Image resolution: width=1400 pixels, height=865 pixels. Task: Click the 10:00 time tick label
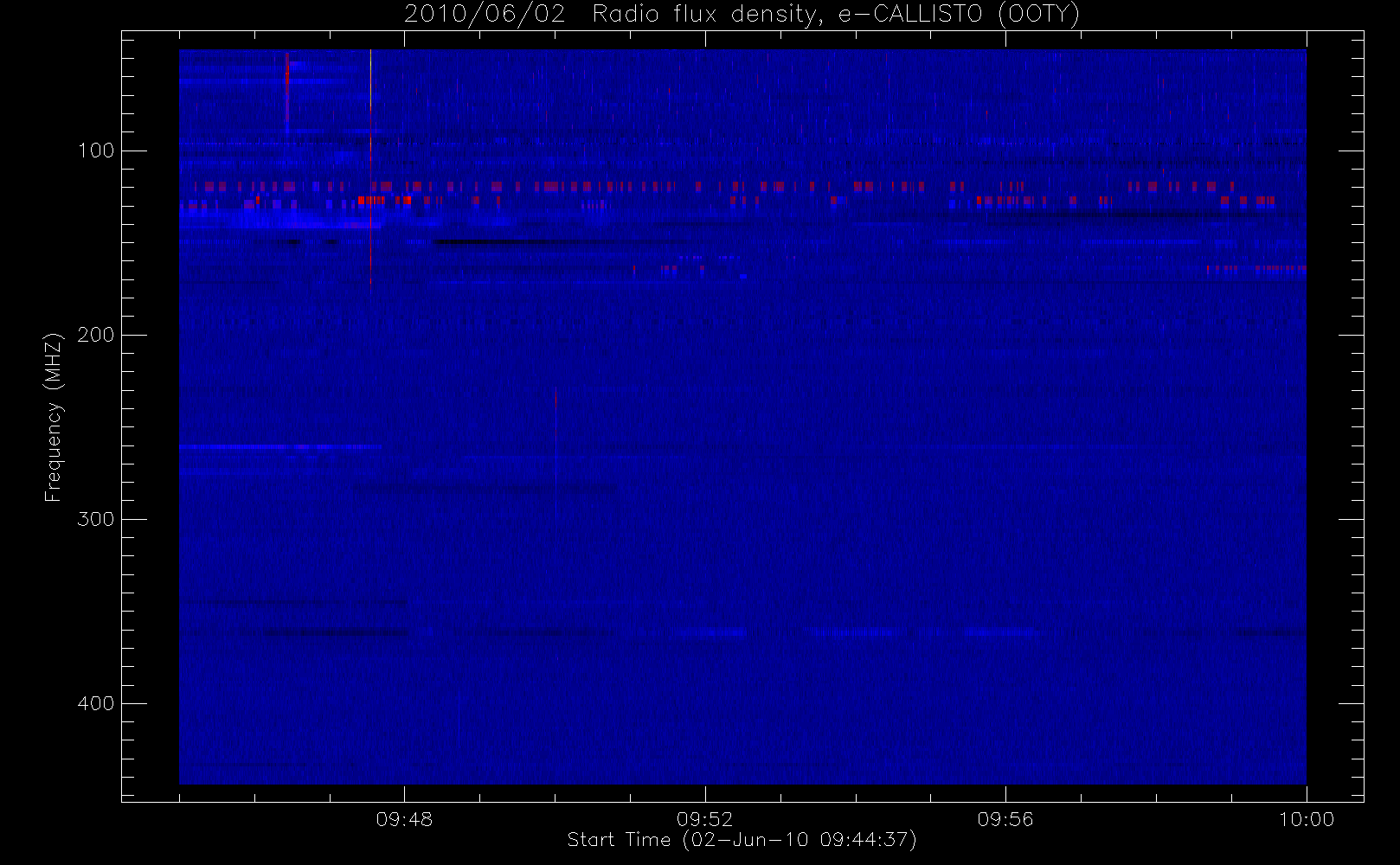[1307, 819]
